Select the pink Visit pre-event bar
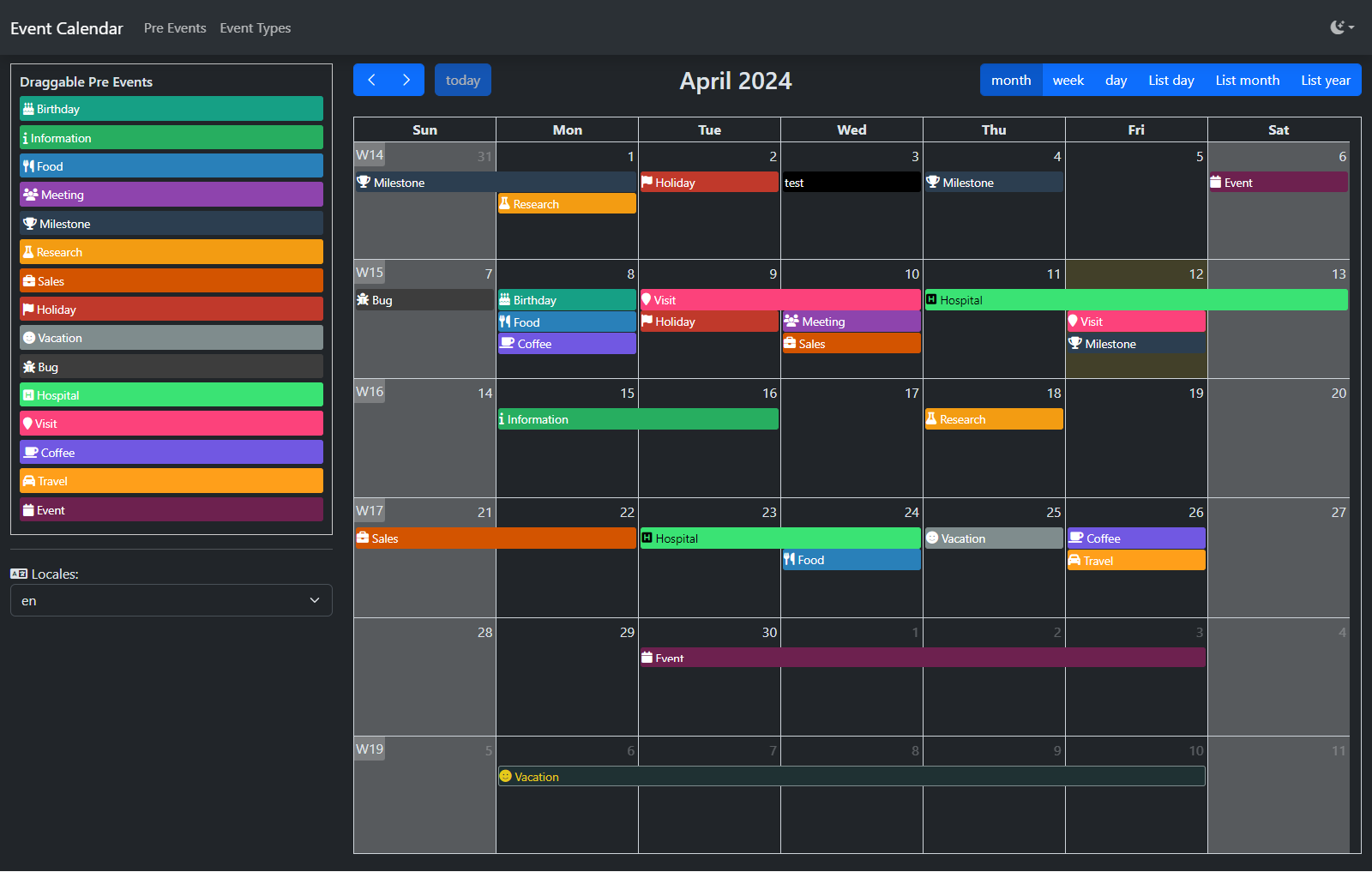Screen dimensions: 1372x872 (x=171, y=424)
